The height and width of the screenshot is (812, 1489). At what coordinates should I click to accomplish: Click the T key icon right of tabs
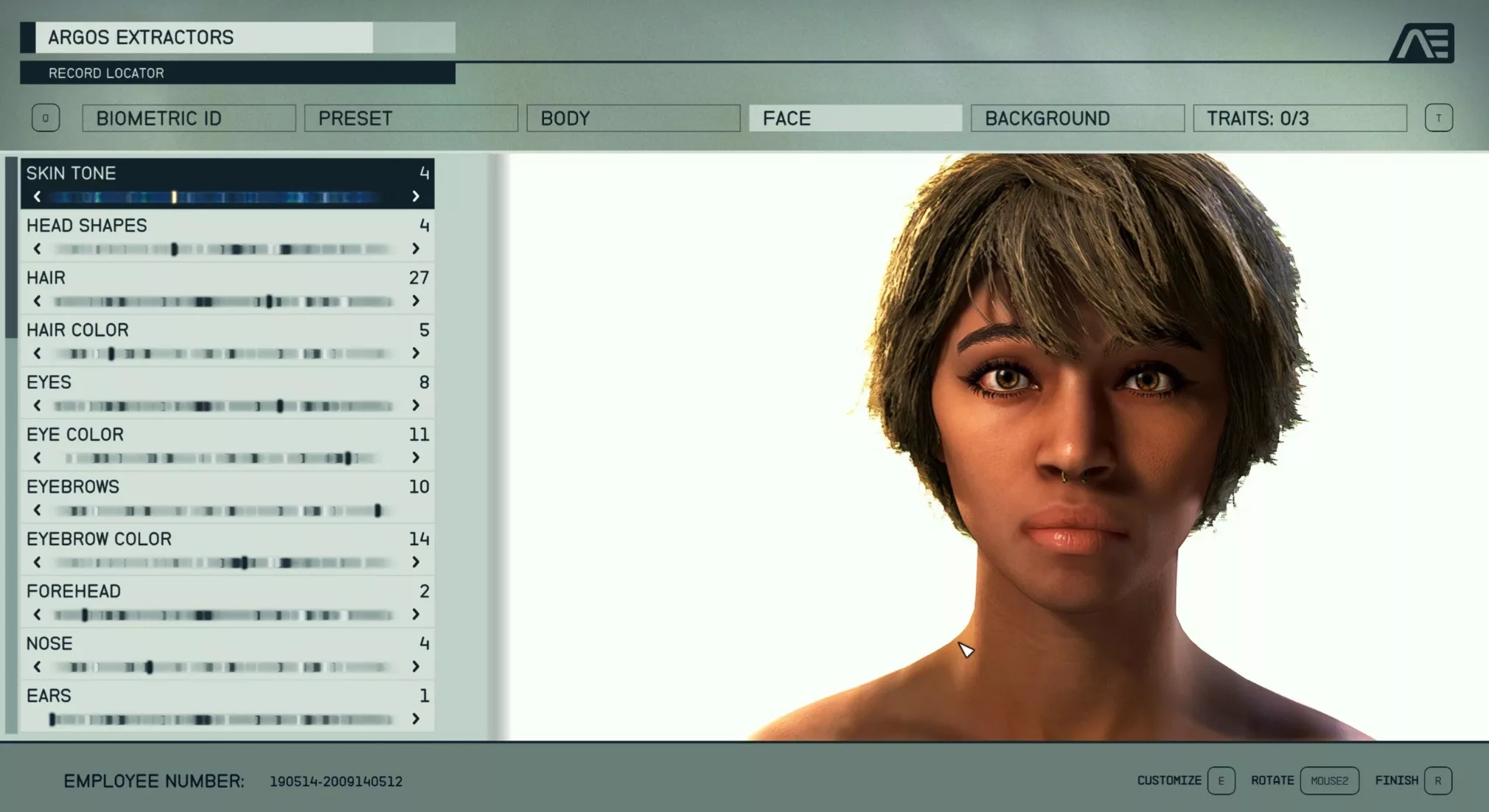pos(1438,118)
